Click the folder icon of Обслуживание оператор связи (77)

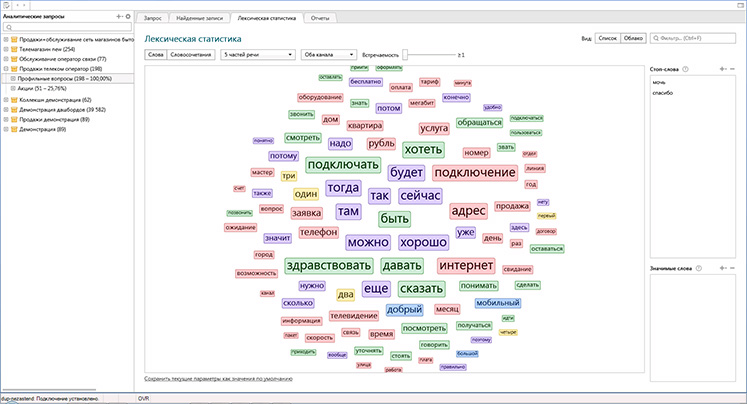click(14, 60)
